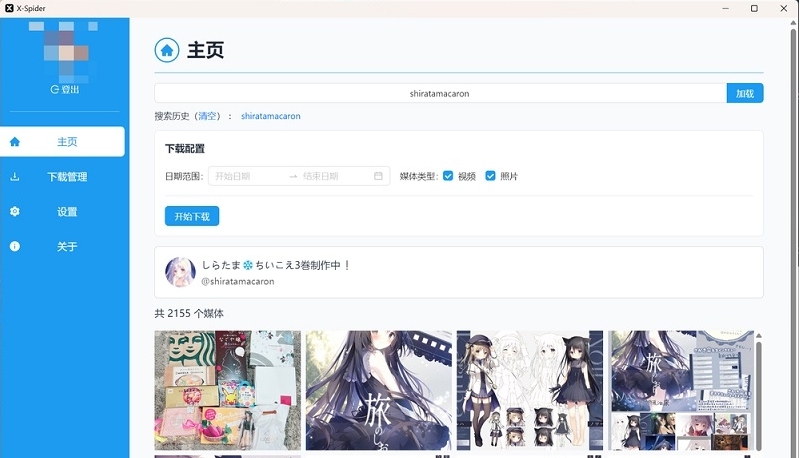The image size is (800, 458).
Task: Click the info icon next to 关于
Action: point(15,246)
